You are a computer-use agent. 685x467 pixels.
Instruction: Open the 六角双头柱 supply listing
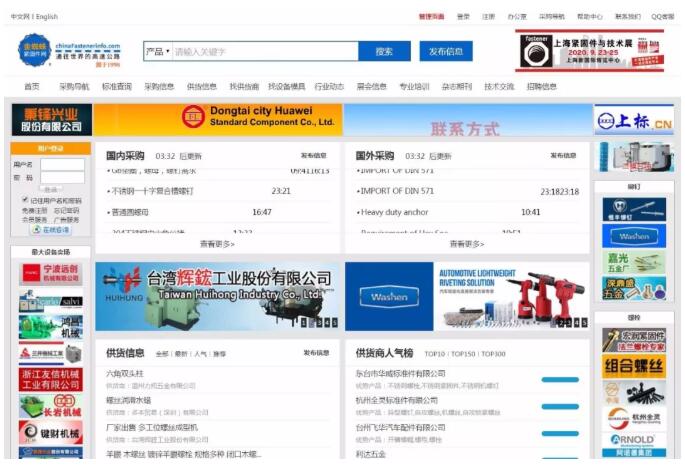pyautogui.click(x=125, y=374)
